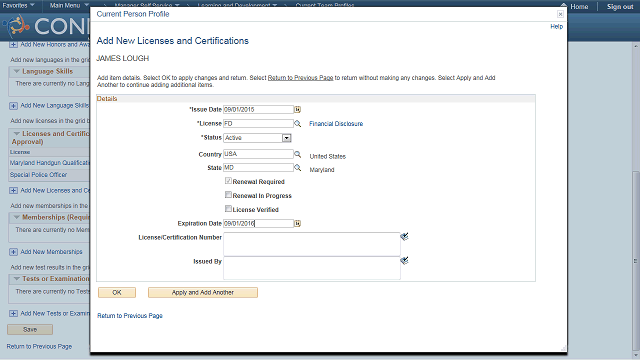Click into the Issue Date field
Screen dimensions: 640x360
coord(258,109)
